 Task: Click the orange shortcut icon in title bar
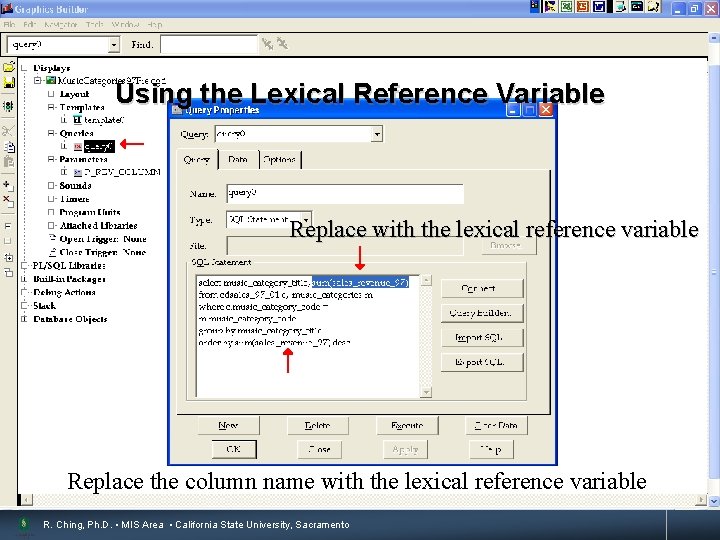click(583, 6)
